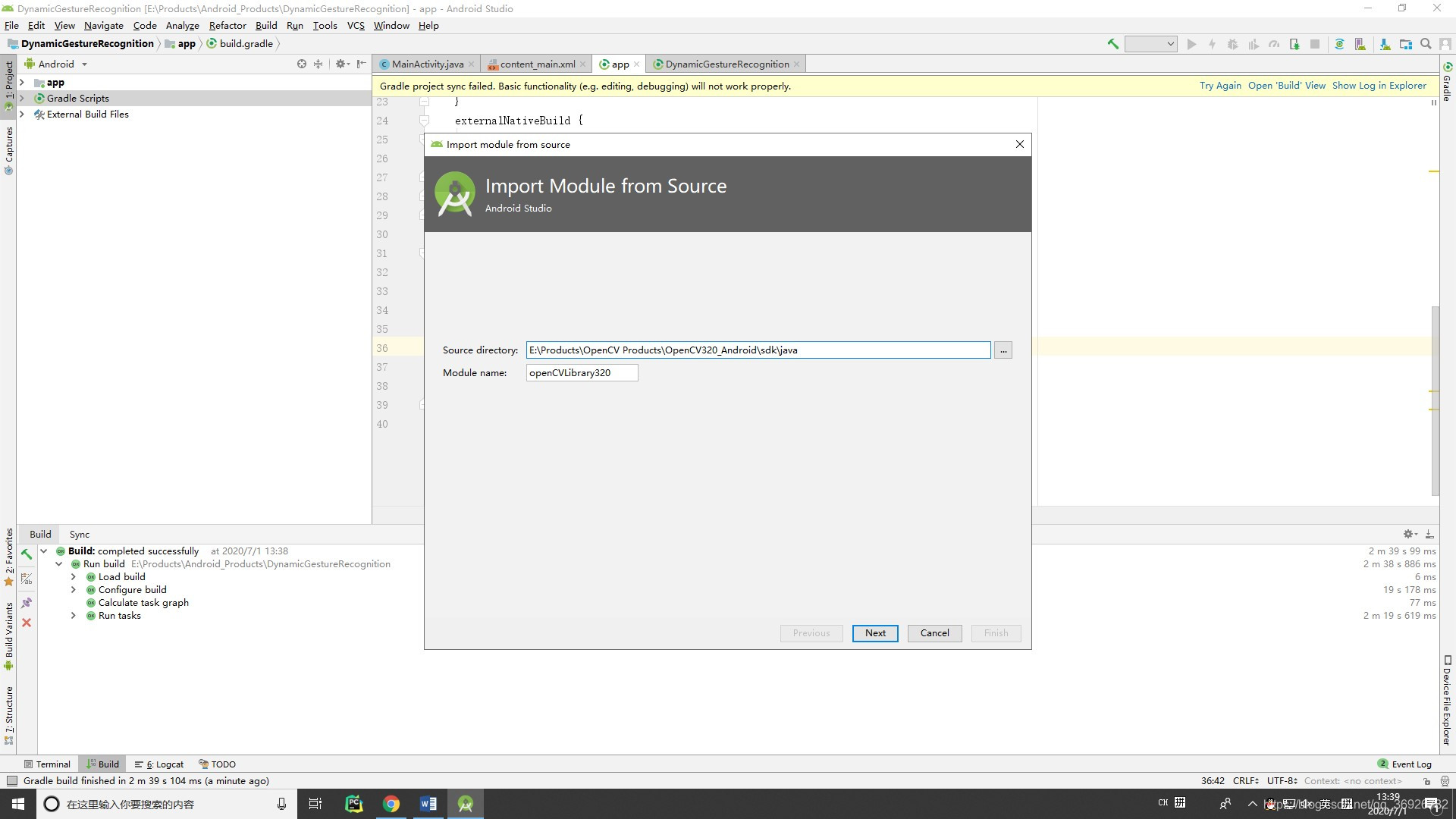
Task: Expand the Run tasks node
Action: 74,616
